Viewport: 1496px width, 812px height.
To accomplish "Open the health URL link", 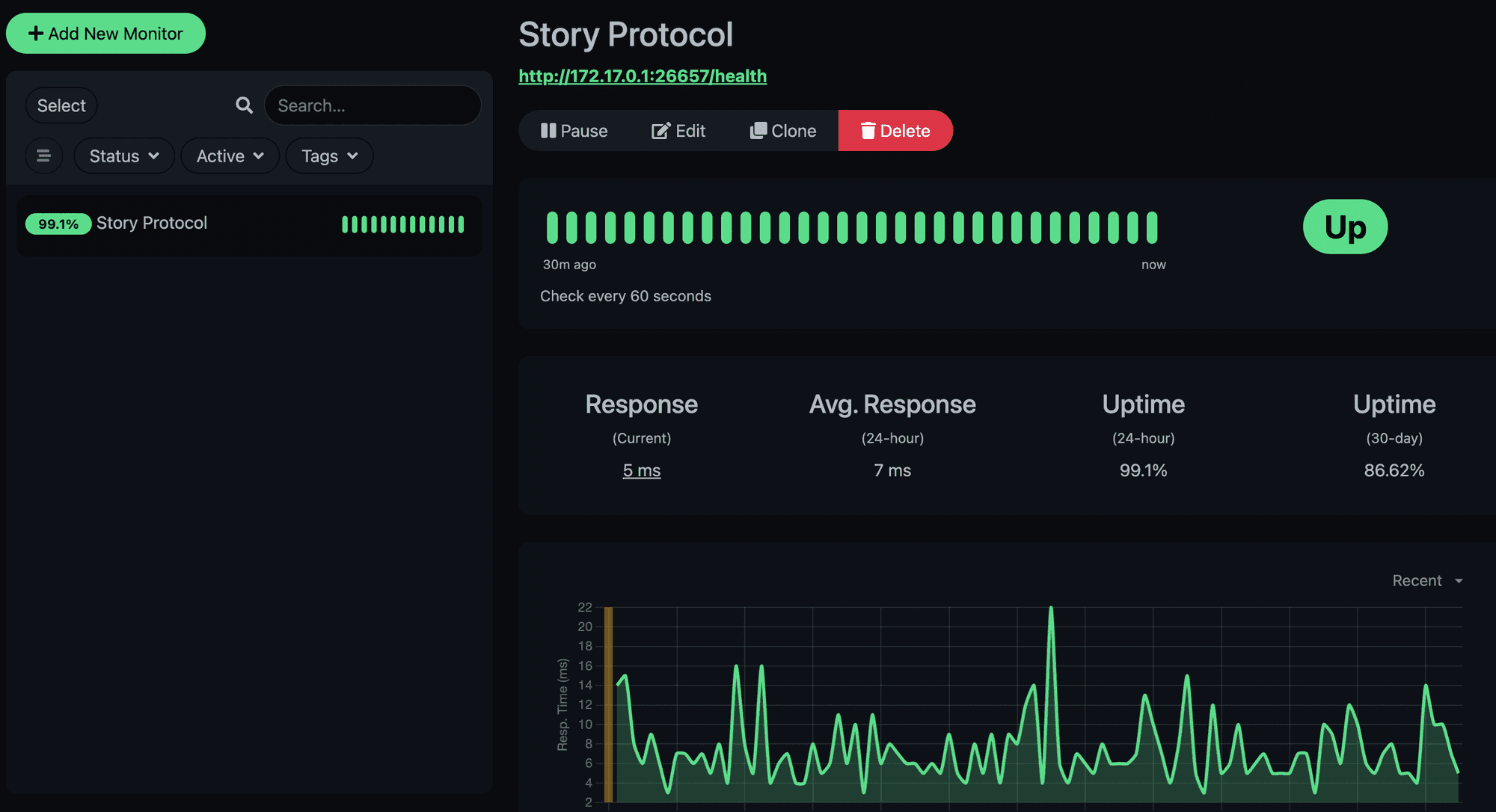I will [643, 76].
